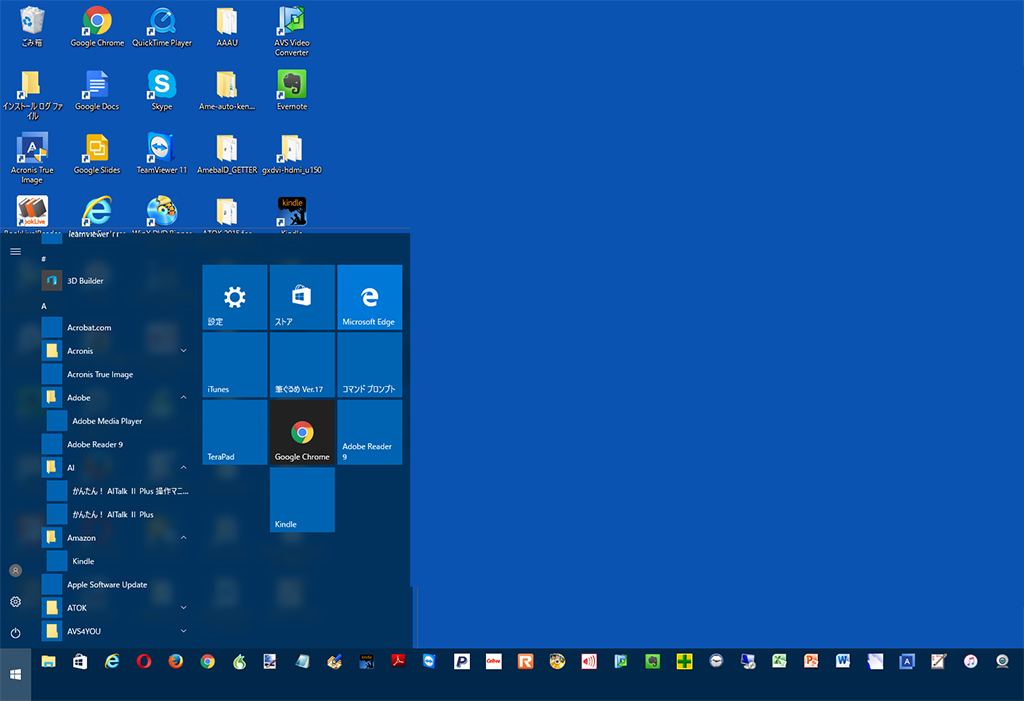1024x701 pixels.
Task: Select the インストールログファイル desktop folder
Action: [x=32, y=95]
